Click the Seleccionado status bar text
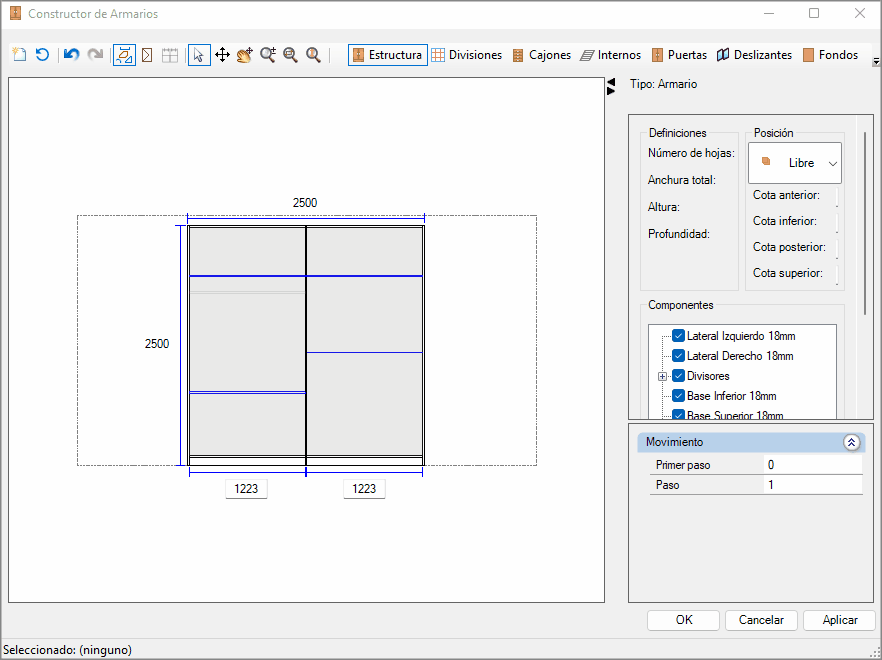The image size is (882, 660). (x=68, y=650)
